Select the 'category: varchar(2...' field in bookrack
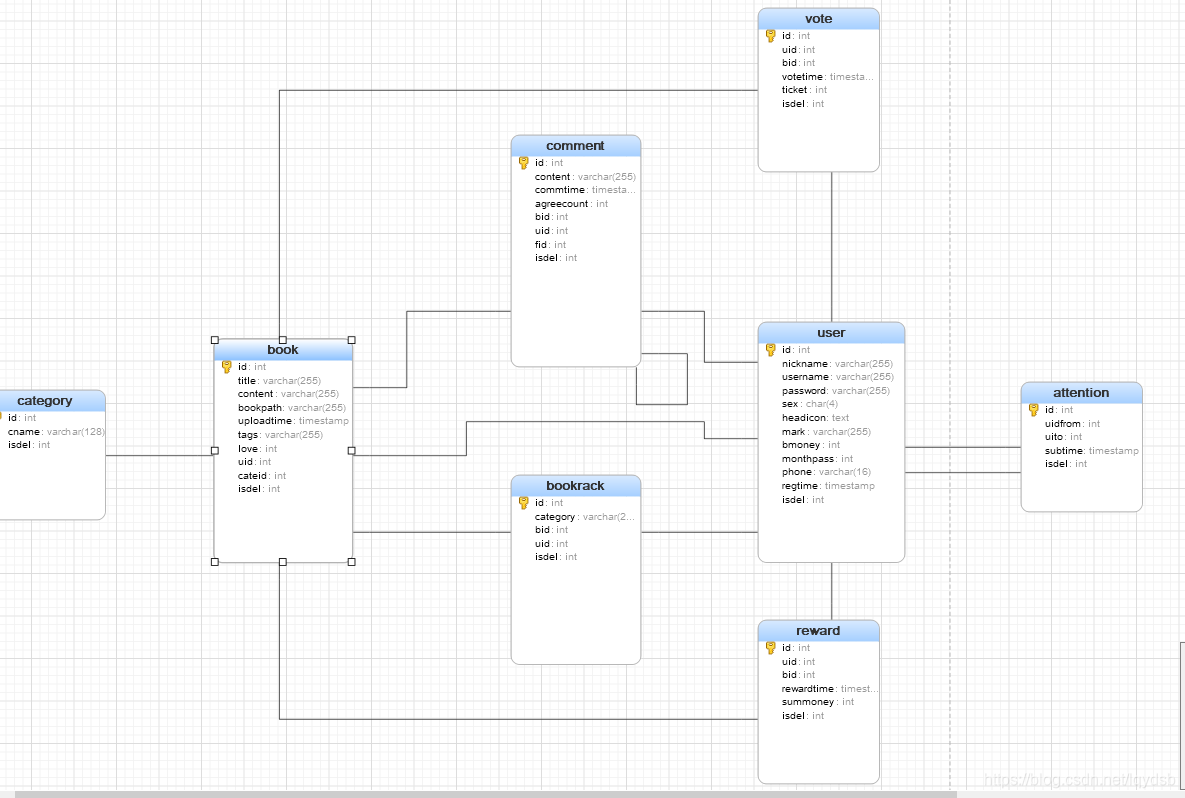 [x=584, y=517]
